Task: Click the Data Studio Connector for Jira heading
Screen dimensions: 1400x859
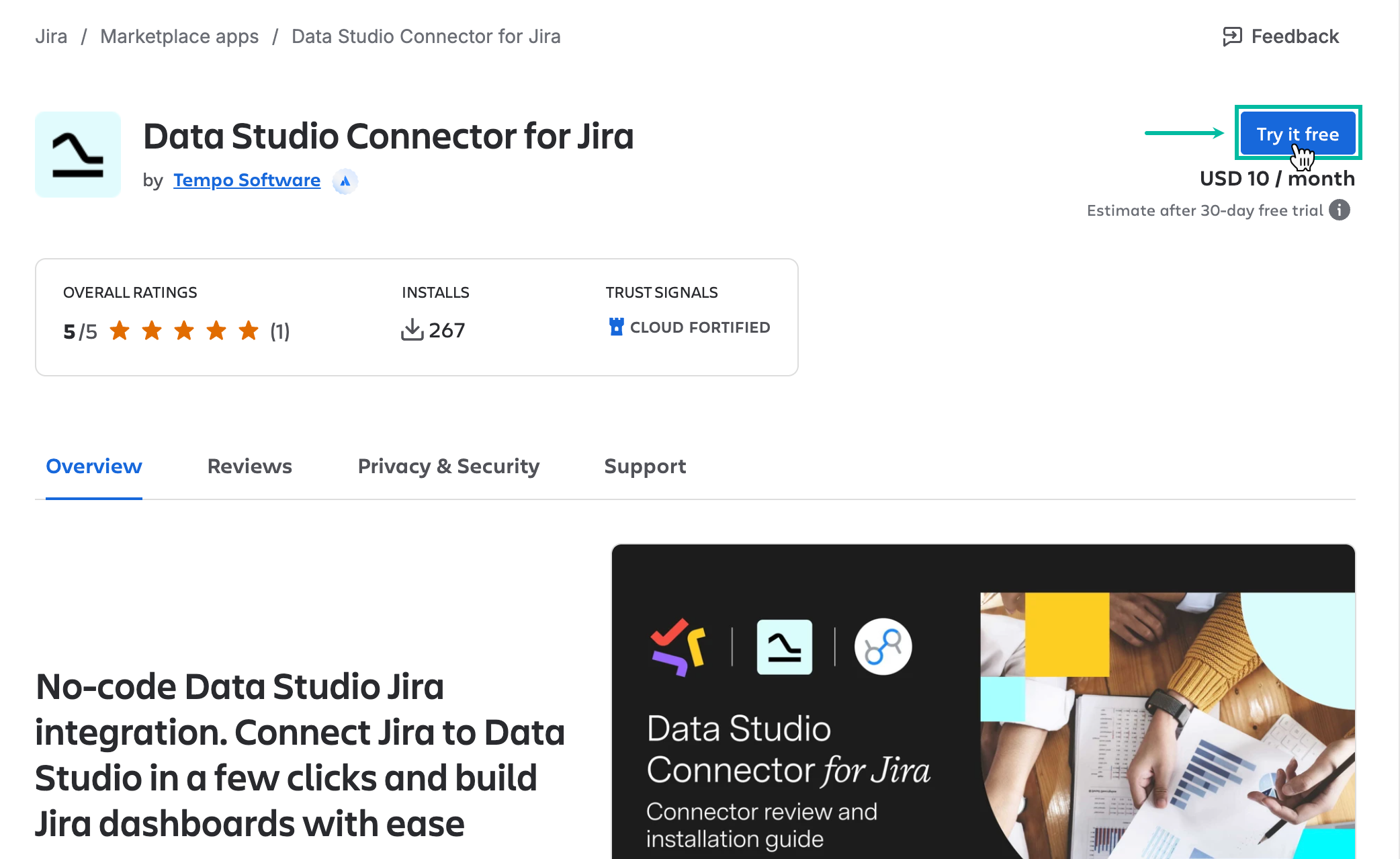Action: coord(388,136)
